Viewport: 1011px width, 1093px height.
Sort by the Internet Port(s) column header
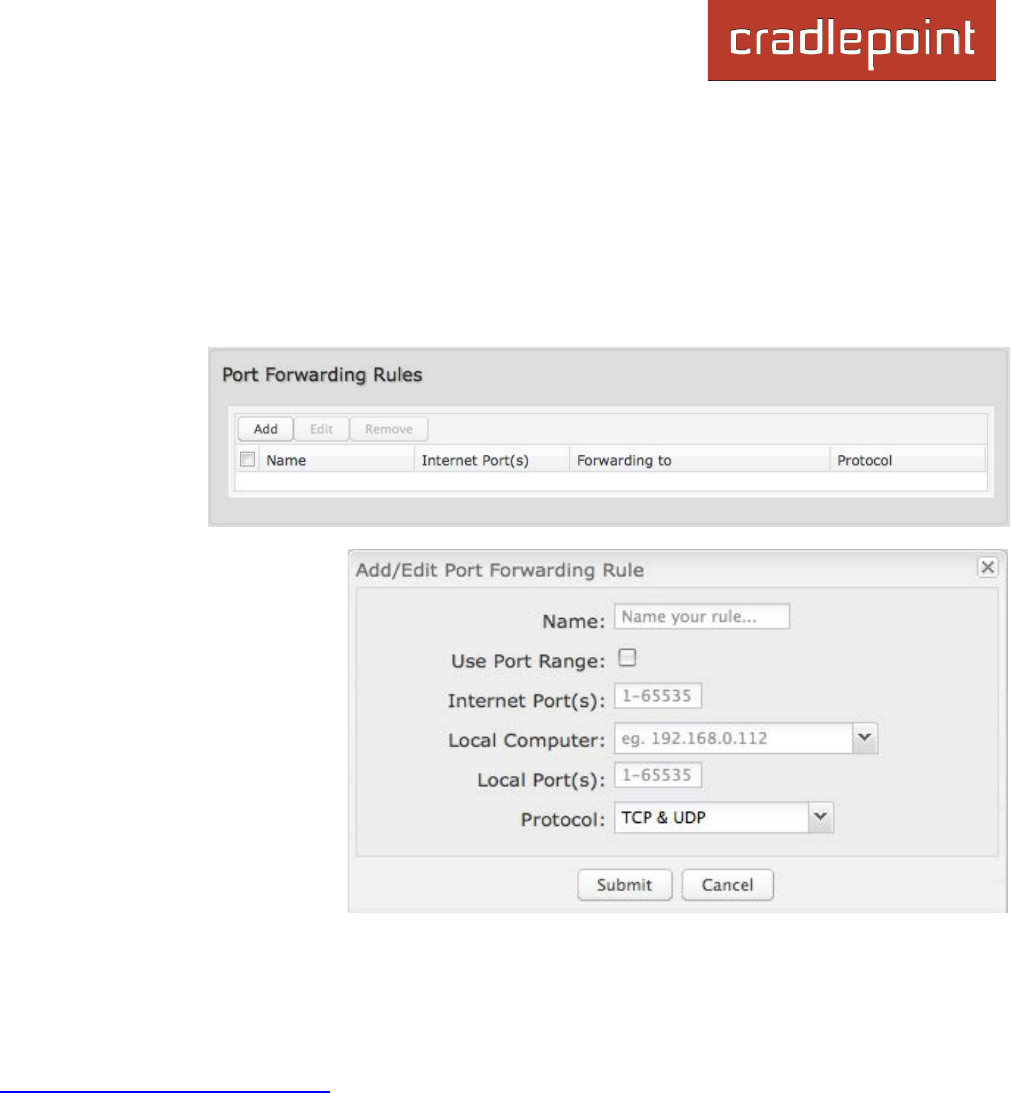[492, 460]
